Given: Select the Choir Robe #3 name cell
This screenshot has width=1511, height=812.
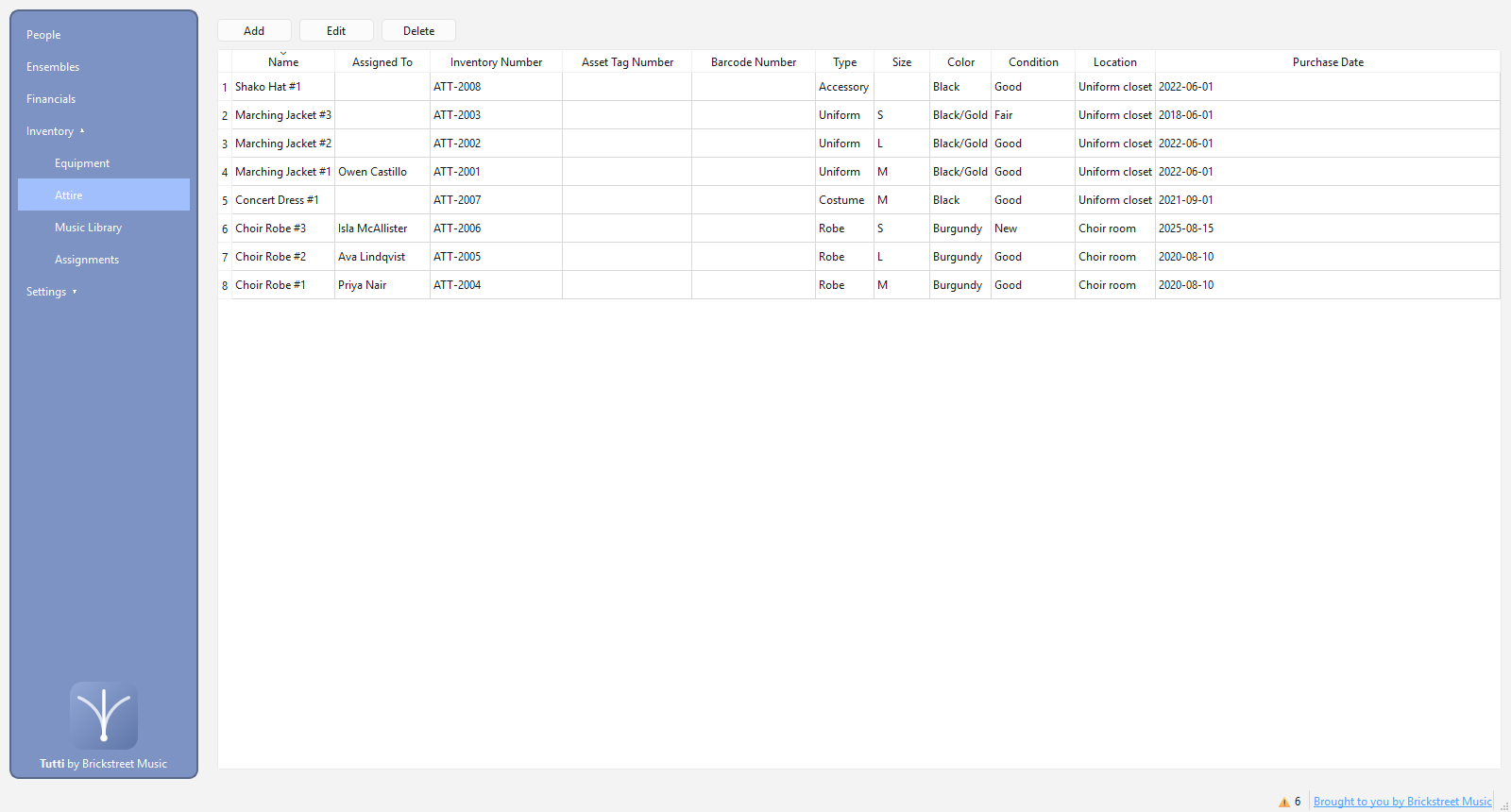Looking at the screenshot, I should [x=283, y=228].
